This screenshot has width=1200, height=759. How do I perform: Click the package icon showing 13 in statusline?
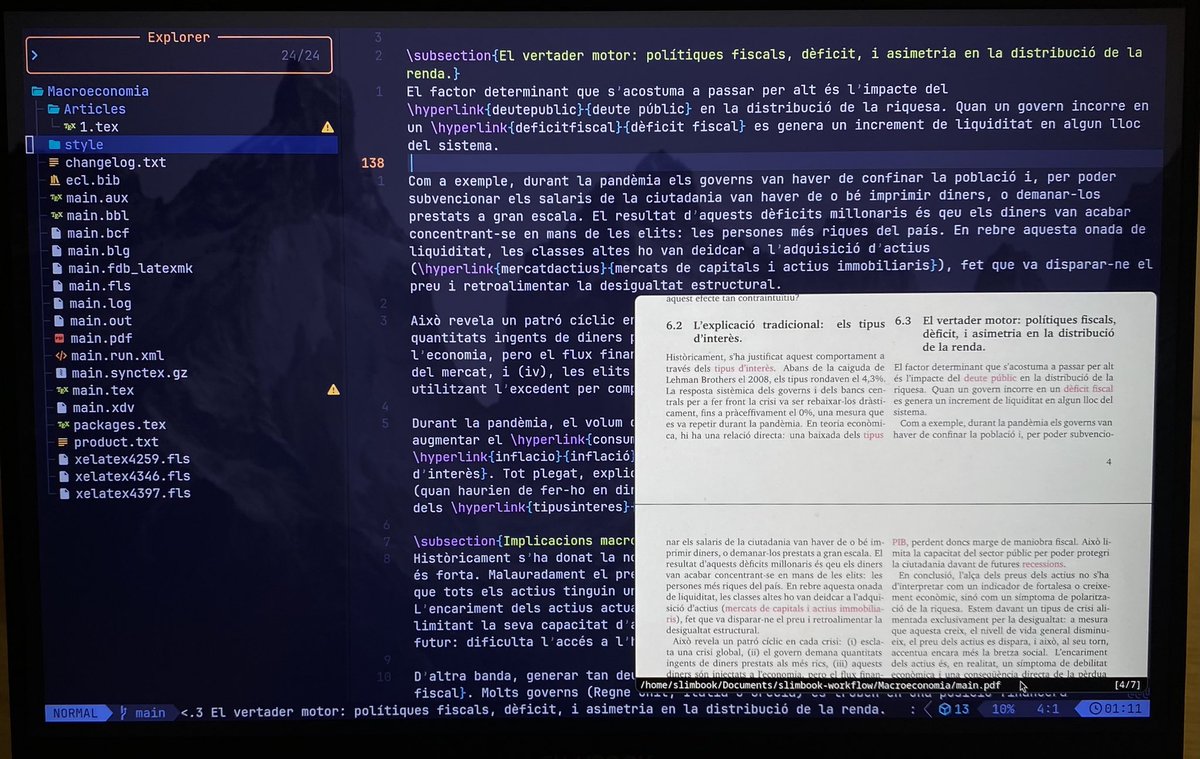(x=954, y=710)
